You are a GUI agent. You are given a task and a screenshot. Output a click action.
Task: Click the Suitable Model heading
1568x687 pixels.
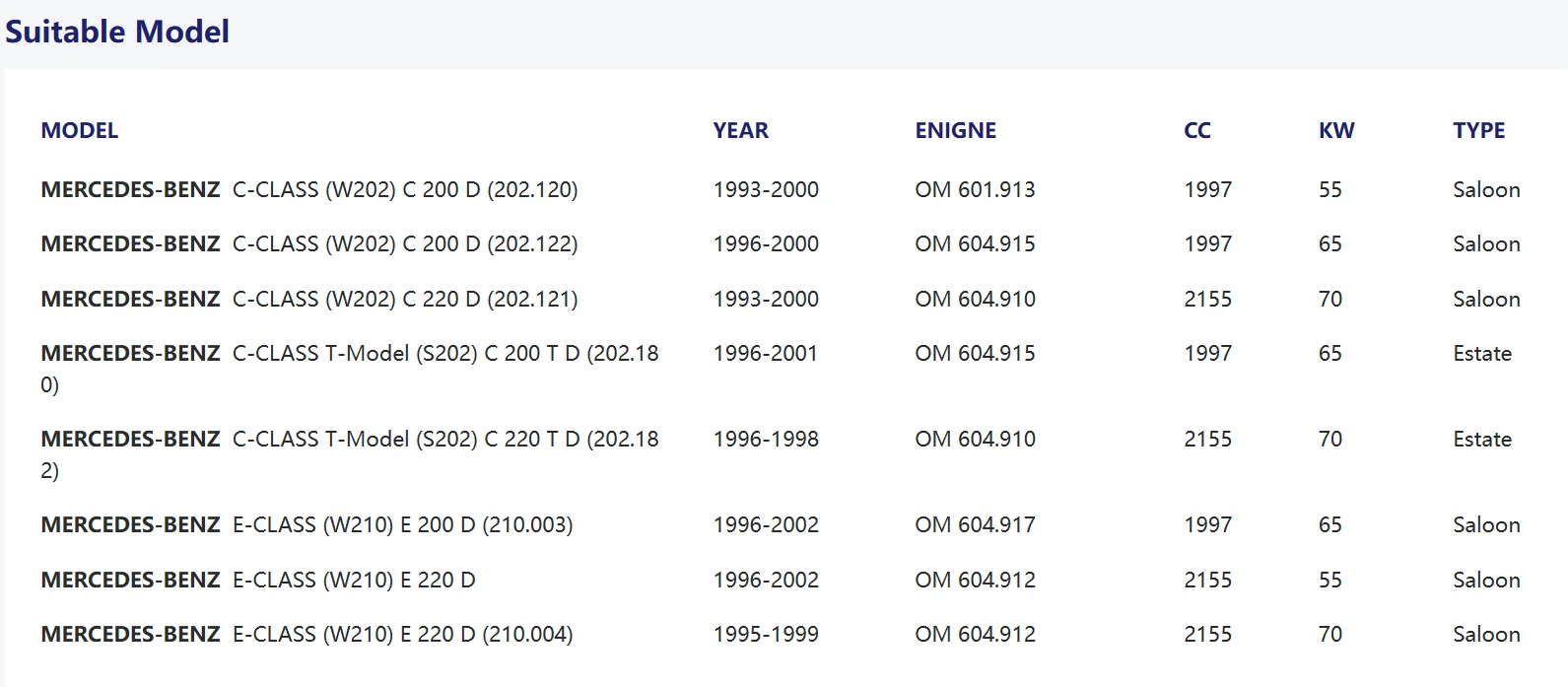117,32
